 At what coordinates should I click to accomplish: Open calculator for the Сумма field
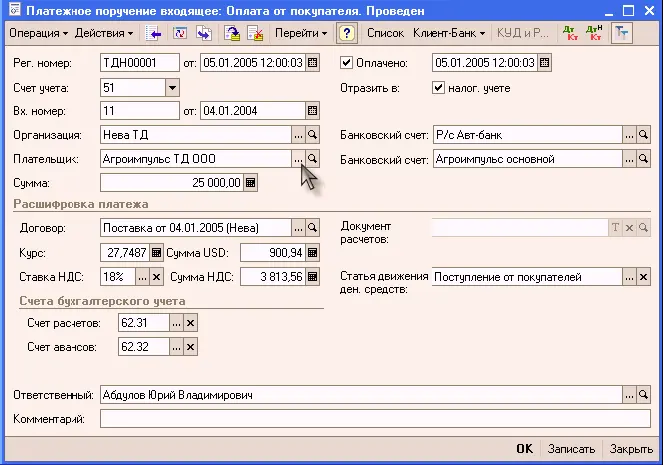pos(251,183)
